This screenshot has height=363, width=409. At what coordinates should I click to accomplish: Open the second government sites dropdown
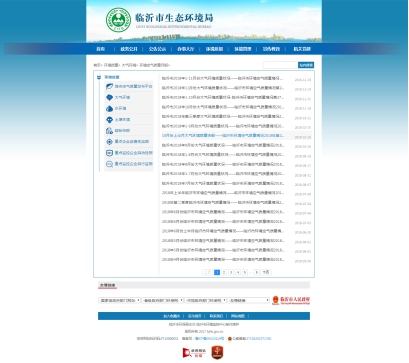coord(163,300)
